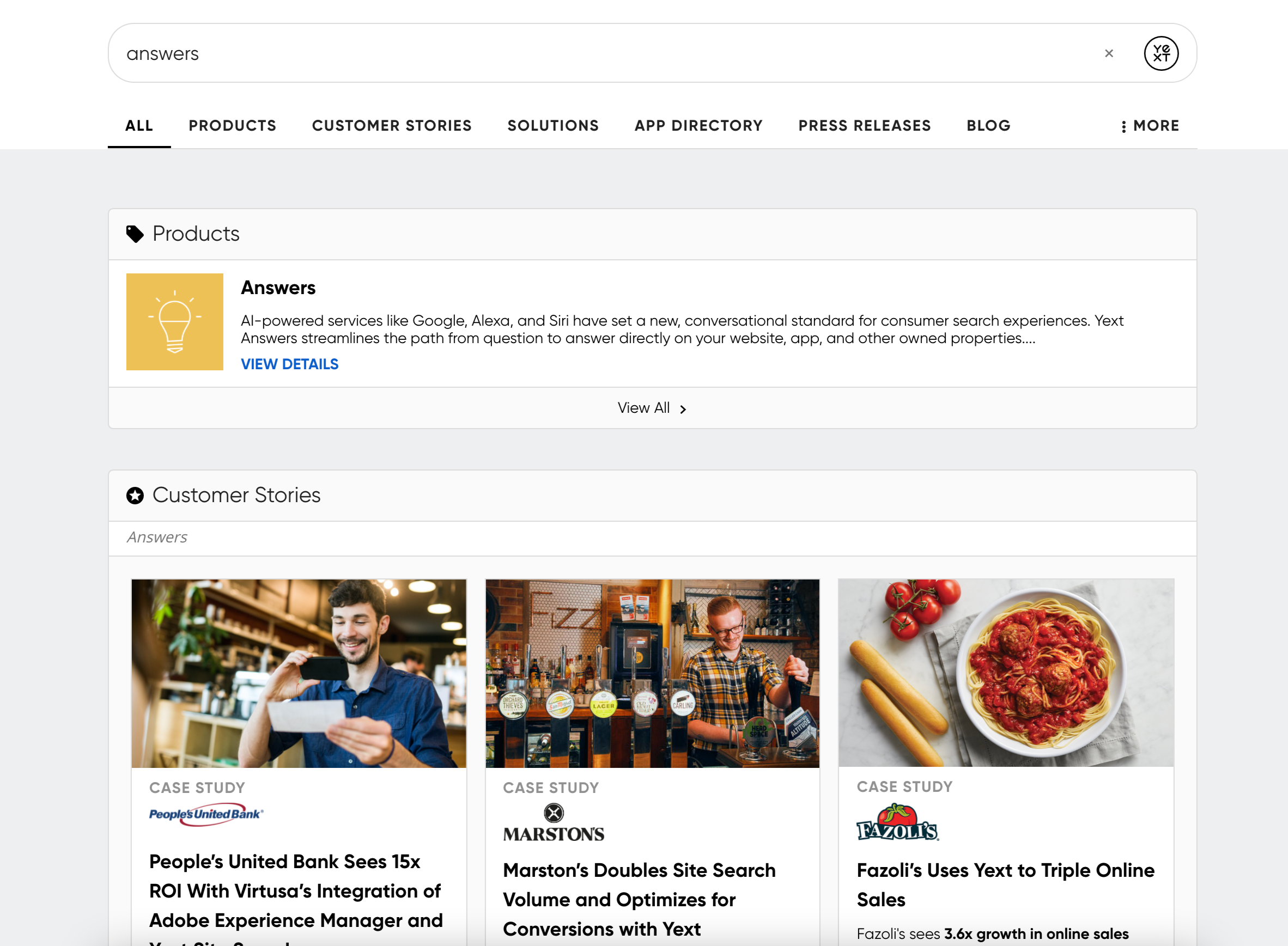The image size is (1288, 946).
Task: Open the Marston's Doubles Site Search story
Action: pyautogui.click(x=640, y=900)
